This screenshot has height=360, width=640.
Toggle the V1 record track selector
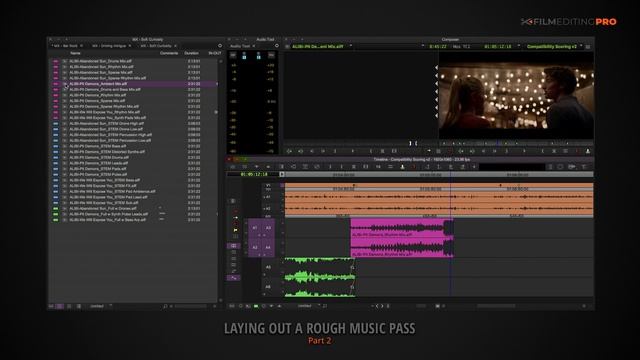click(268, 186)
